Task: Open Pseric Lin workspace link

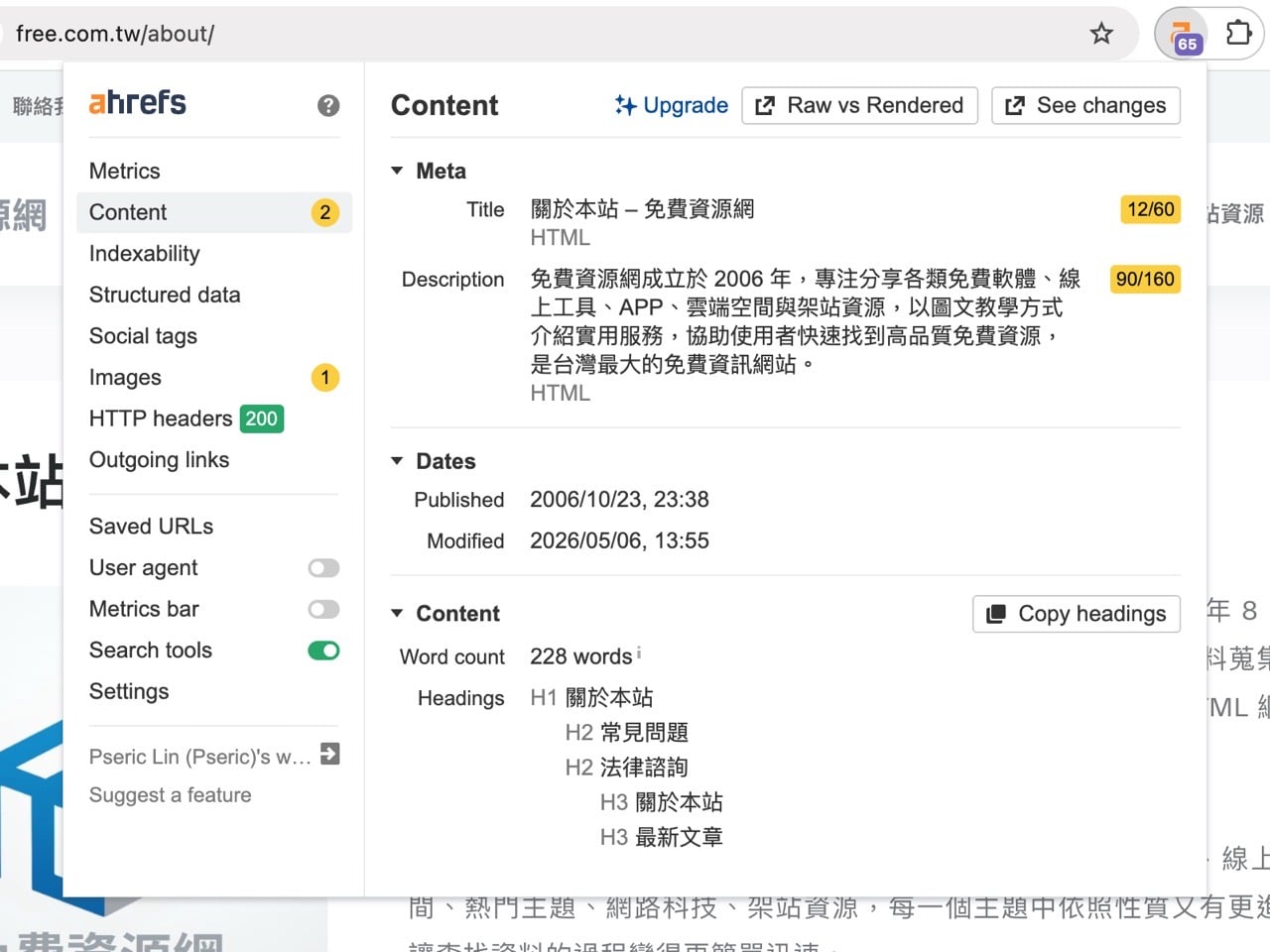Action: click(x=199, y=757)
